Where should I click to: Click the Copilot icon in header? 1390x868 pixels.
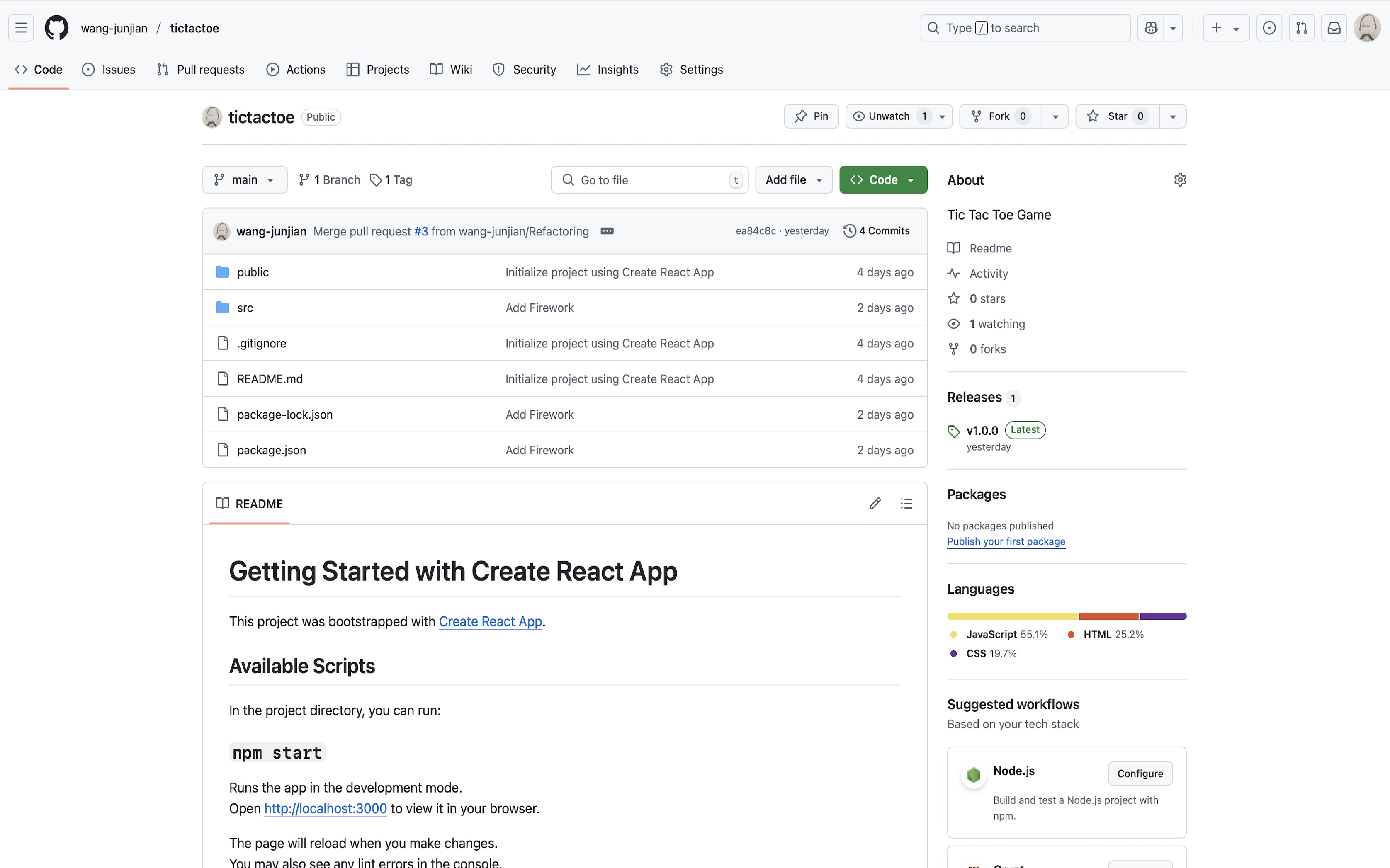coord(1151,27)
